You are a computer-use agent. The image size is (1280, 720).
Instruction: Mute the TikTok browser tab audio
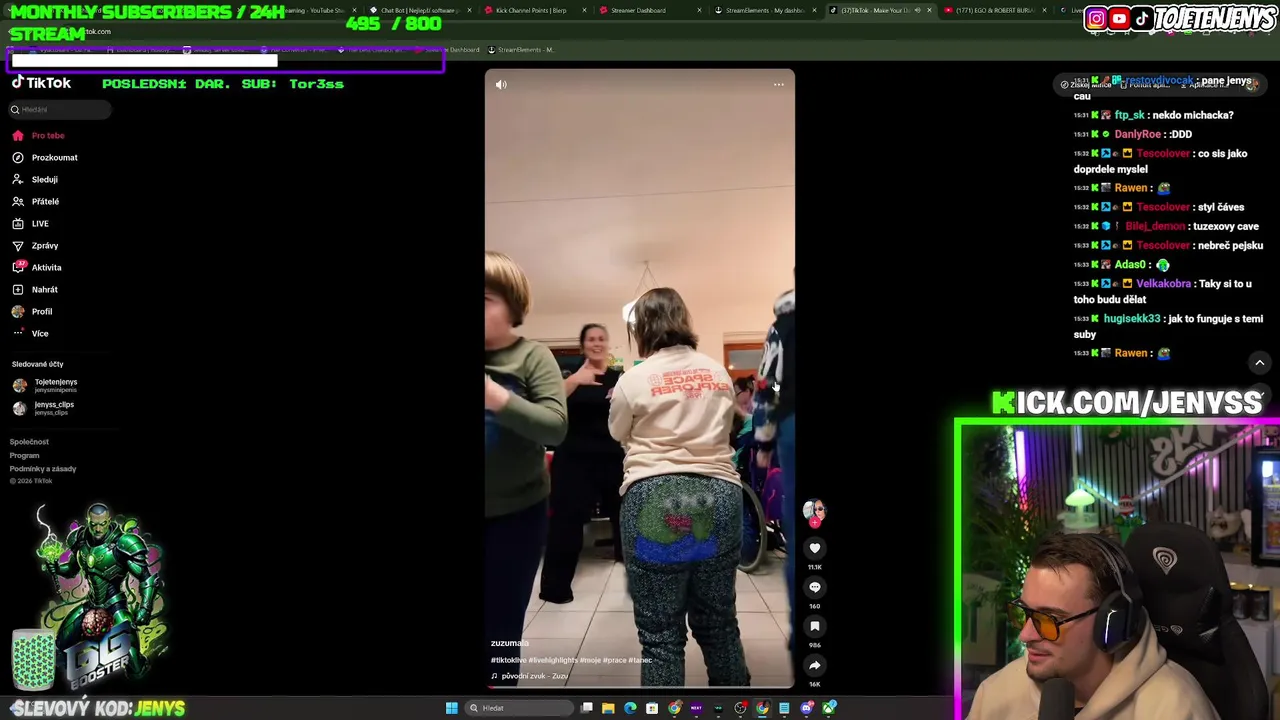917,10
